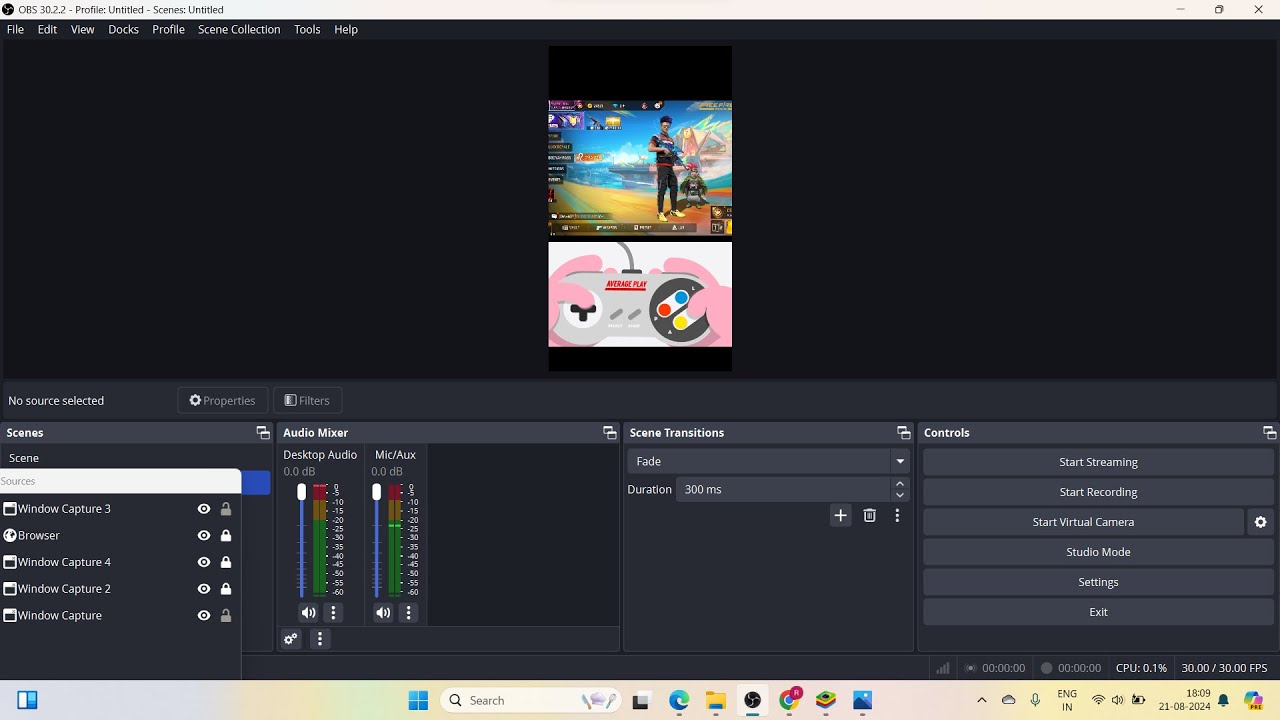The image size is (1280, 720).
Task: Select the Window Capture source
Action: [120, 616]
